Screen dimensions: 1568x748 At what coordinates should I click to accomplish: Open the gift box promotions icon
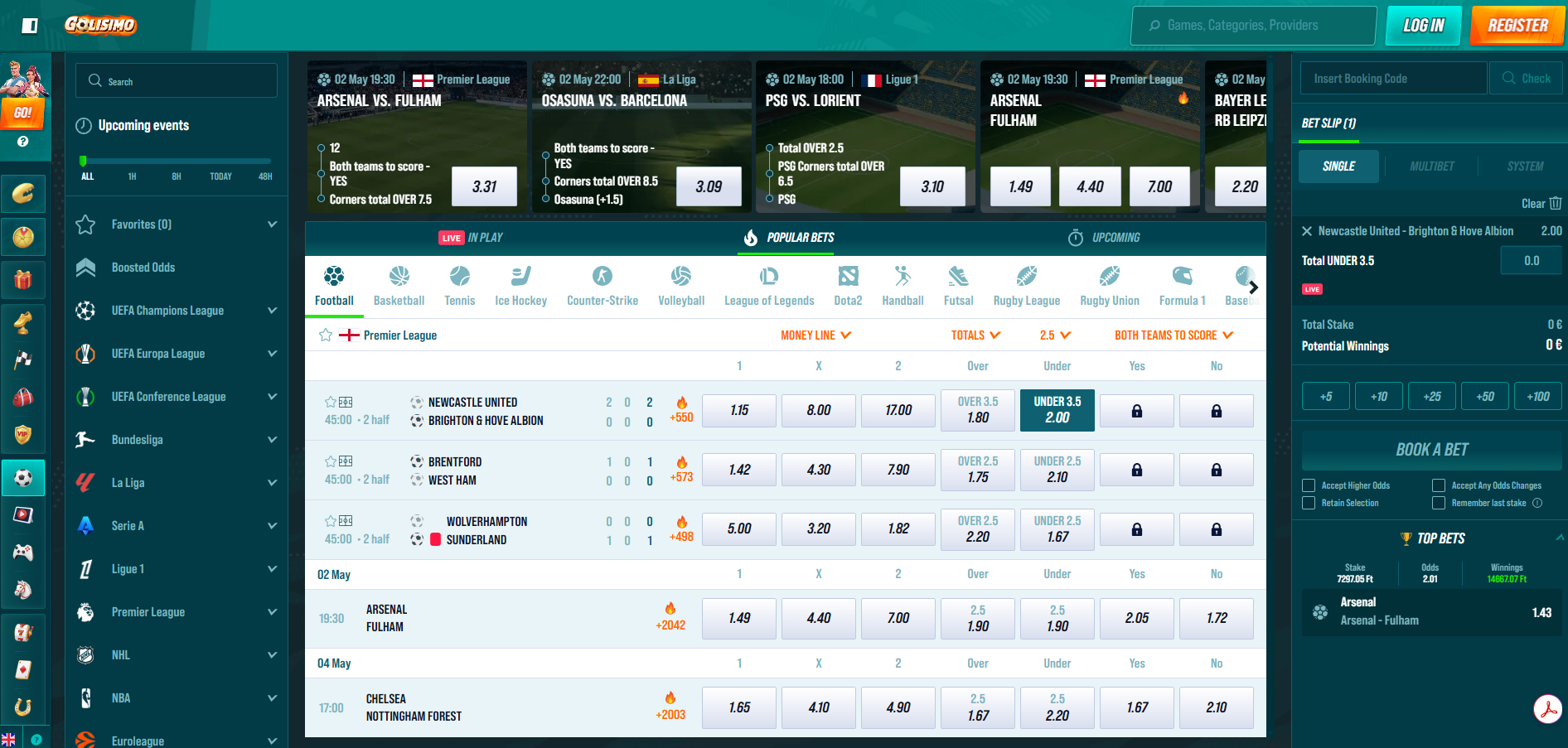point(23,280)
